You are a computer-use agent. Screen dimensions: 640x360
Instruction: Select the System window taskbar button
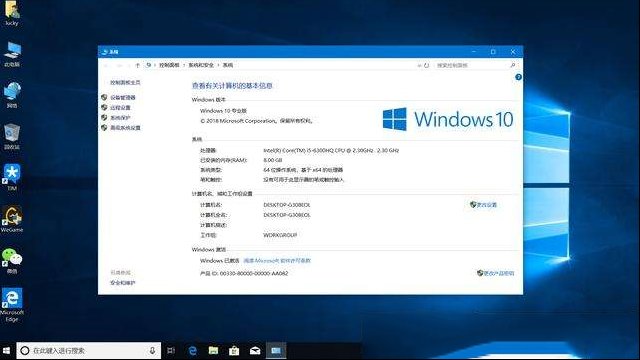(x=276, y=351)
